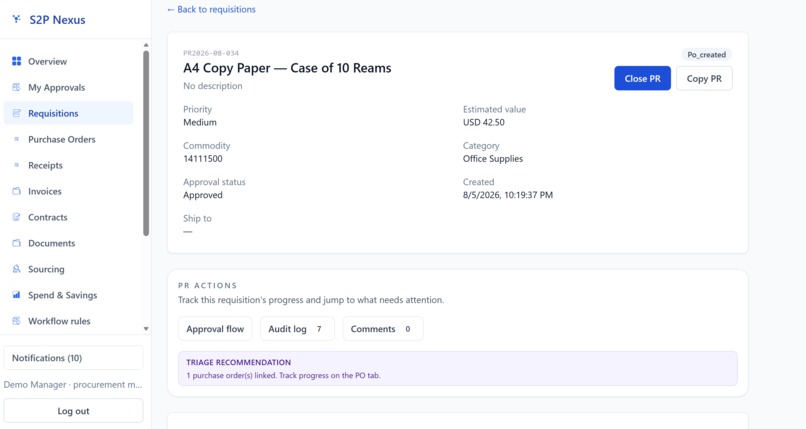The image size is (806, 429).
Task: Click the commodity code 14111500
Action: pos(203,159)
